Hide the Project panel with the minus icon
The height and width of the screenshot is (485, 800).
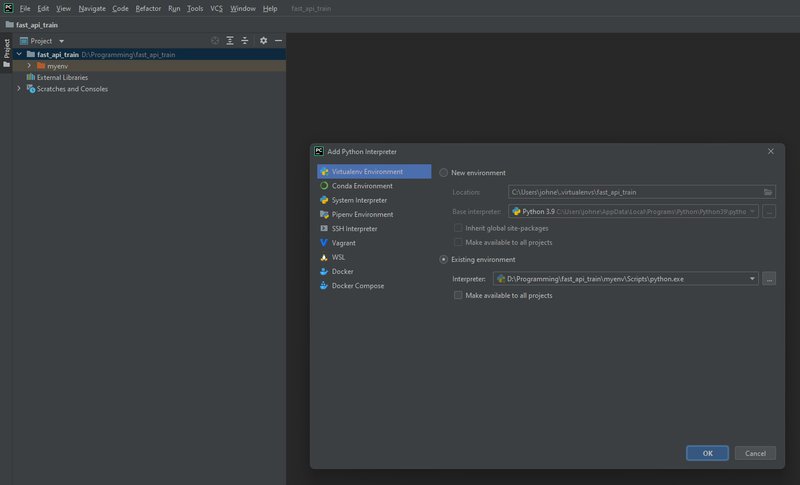pos(278,41)
